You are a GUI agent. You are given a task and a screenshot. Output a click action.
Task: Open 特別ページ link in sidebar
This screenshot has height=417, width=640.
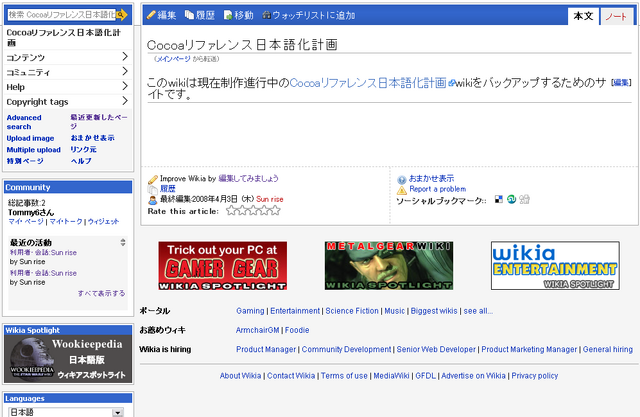(25, 161)
